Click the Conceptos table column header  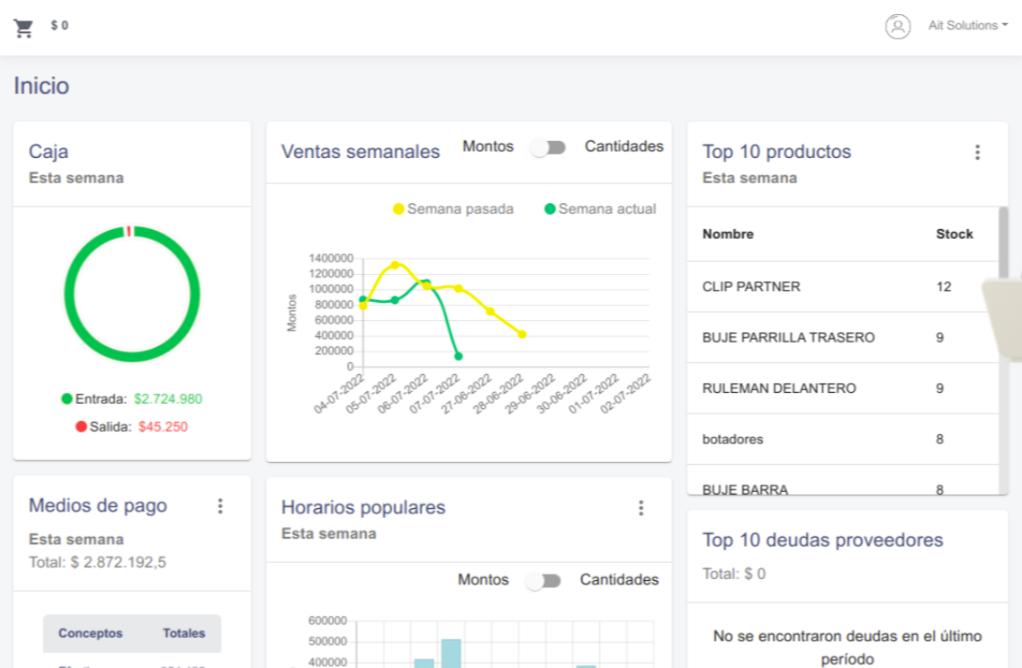(90, 633)
